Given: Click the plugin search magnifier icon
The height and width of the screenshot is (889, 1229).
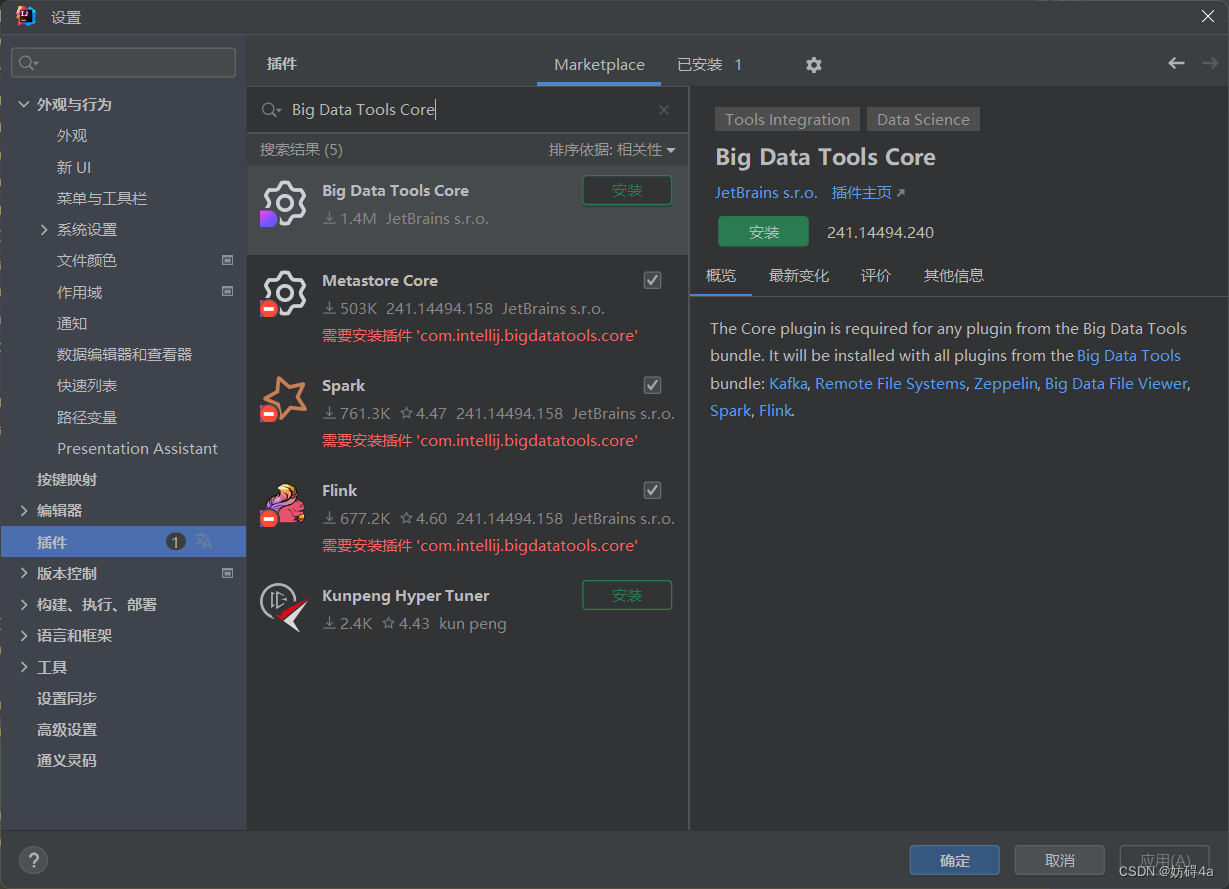Looking at the screenshot, I should tap(271, 110).
